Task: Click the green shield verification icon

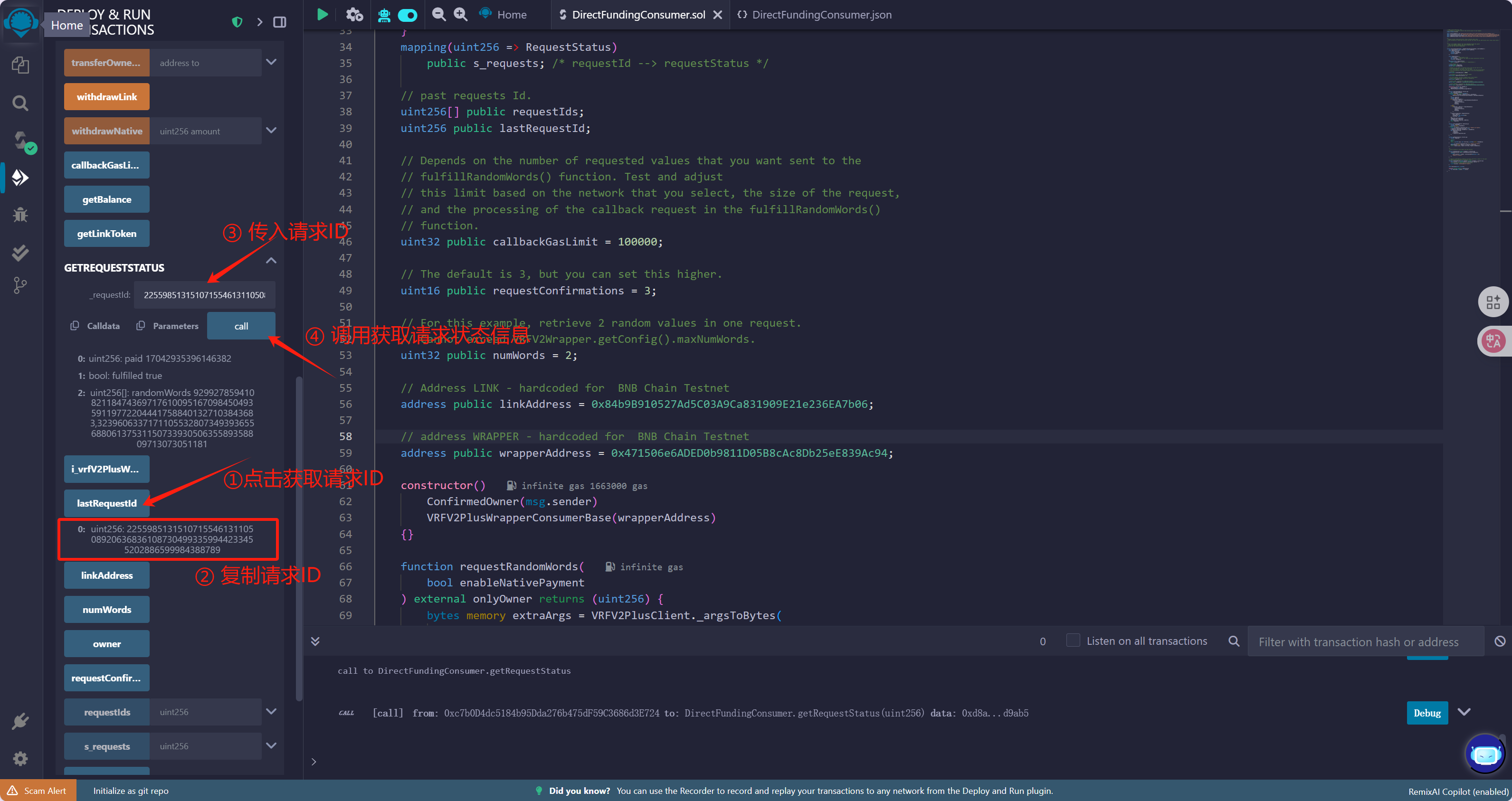Action: point(237,22)
